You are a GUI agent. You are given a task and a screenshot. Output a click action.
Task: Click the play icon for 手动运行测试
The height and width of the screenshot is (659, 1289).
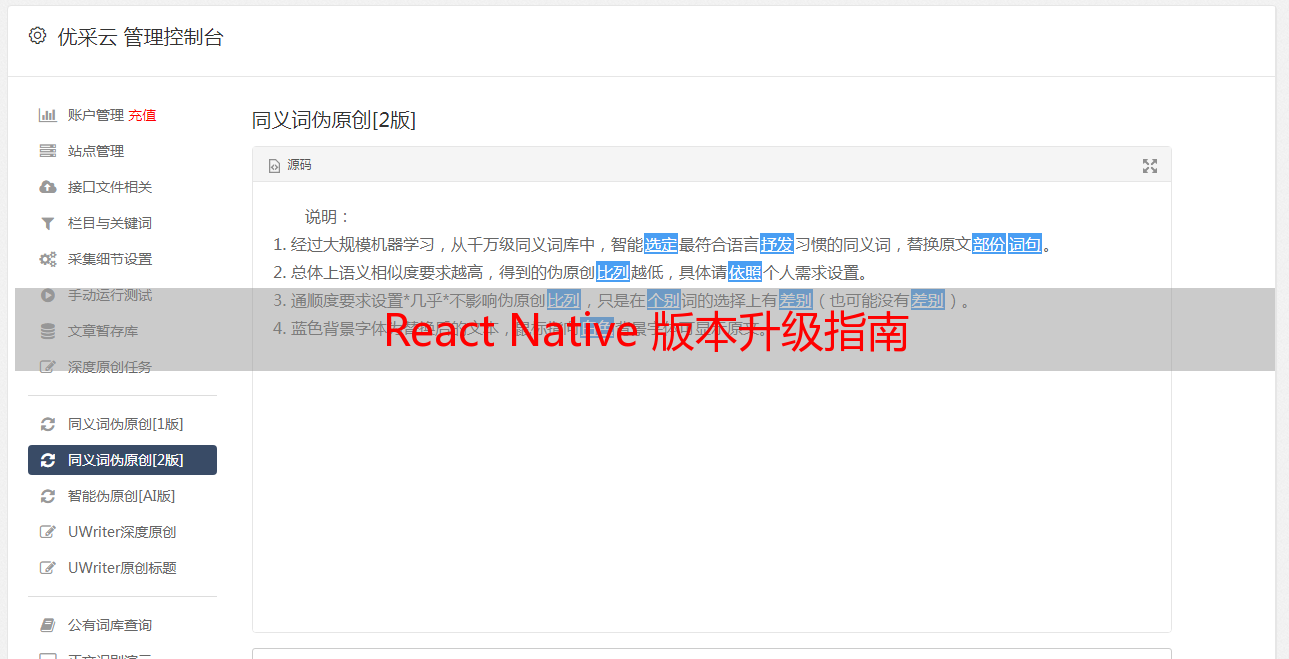pyautogui.click(x=47, y=295)
